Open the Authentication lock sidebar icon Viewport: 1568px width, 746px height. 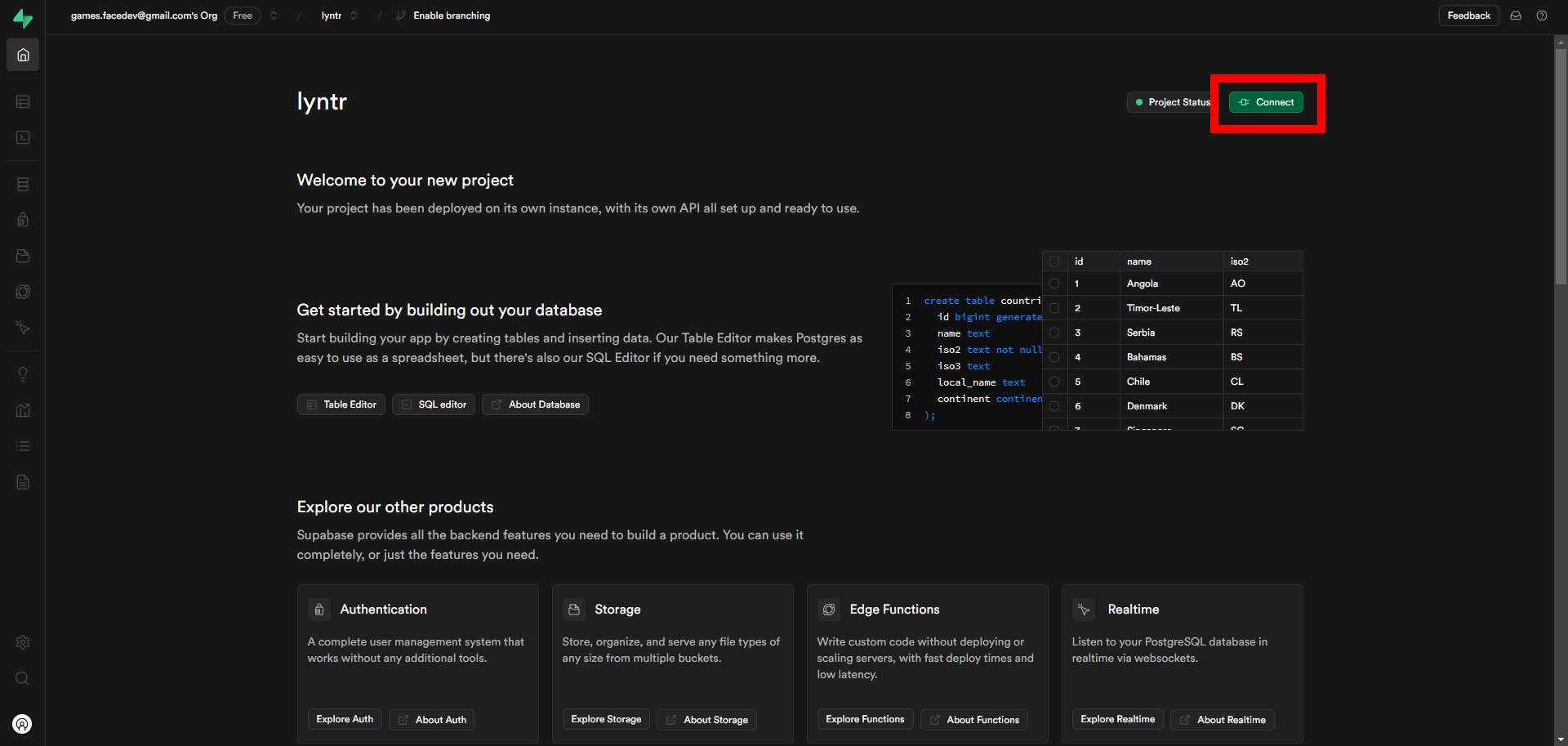pyautogui.click(x=23, y=220)
